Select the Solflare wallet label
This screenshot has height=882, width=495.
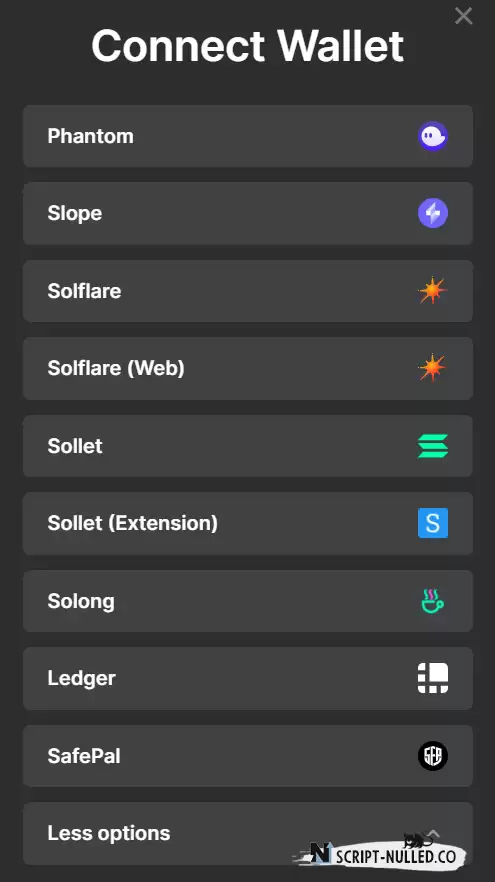(84, 291)
